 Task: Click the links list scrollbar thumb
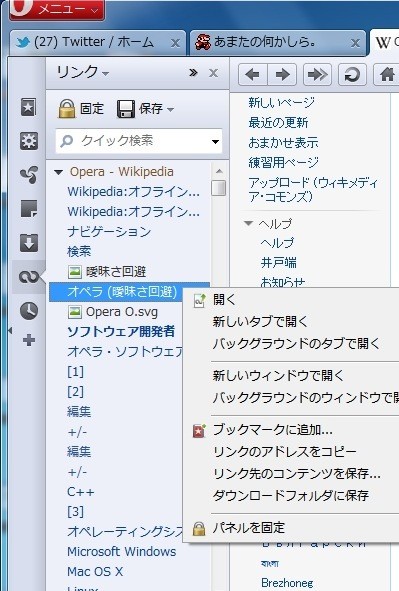219,188
